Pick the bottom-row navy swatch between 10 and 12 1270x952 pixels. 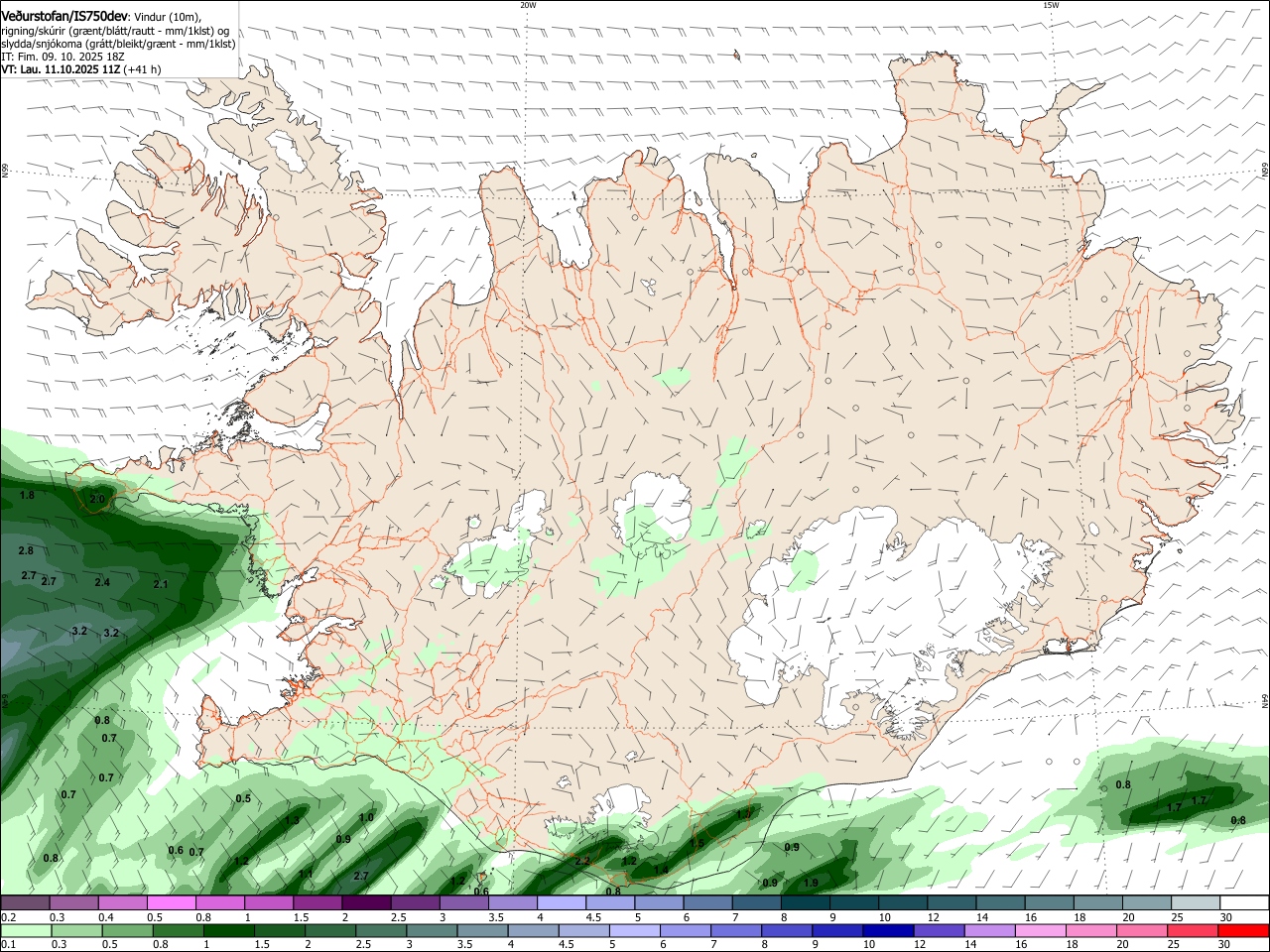click(889, 930)
